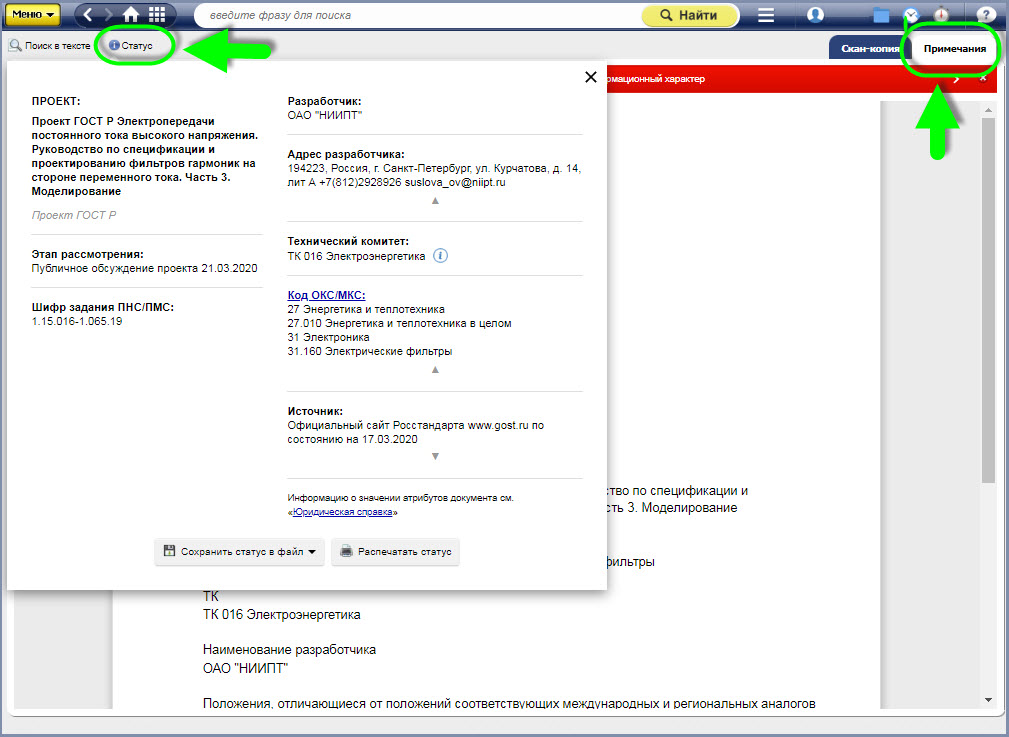Expand the Источник section arrow
The width and height of the screenshot is (1009, 737).
[434, 457]
